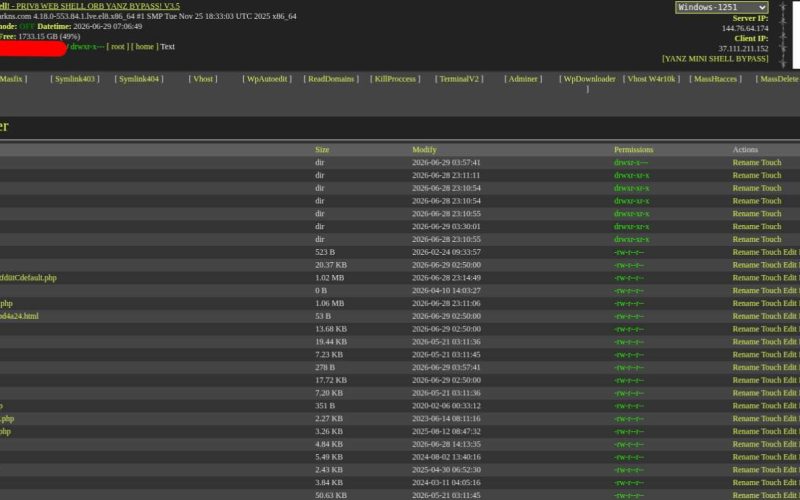Open the fd0ttCdefault.php file
800x500 pixels.
pyautogui.click(x=28, y=278)
